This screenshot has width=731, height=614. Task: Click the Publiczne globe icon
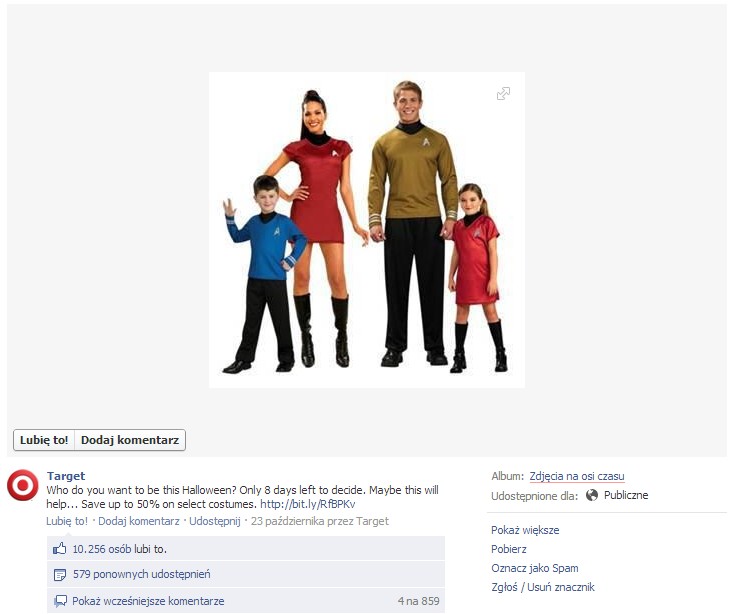point(592,495)
